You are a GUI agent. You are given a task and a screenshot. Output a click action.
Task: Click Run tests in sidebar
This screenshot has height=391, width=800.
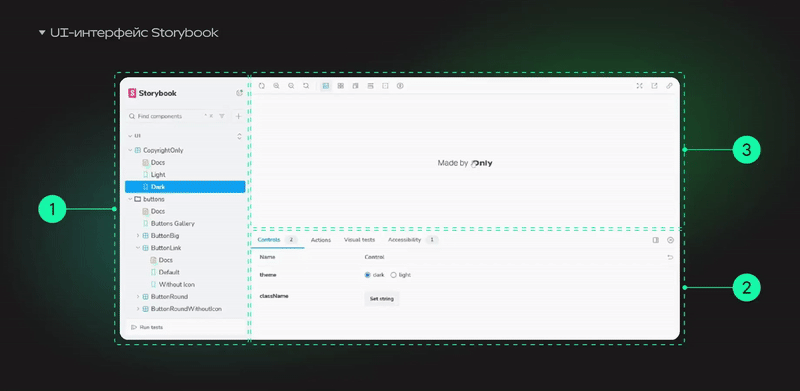(x=147, y=327)
